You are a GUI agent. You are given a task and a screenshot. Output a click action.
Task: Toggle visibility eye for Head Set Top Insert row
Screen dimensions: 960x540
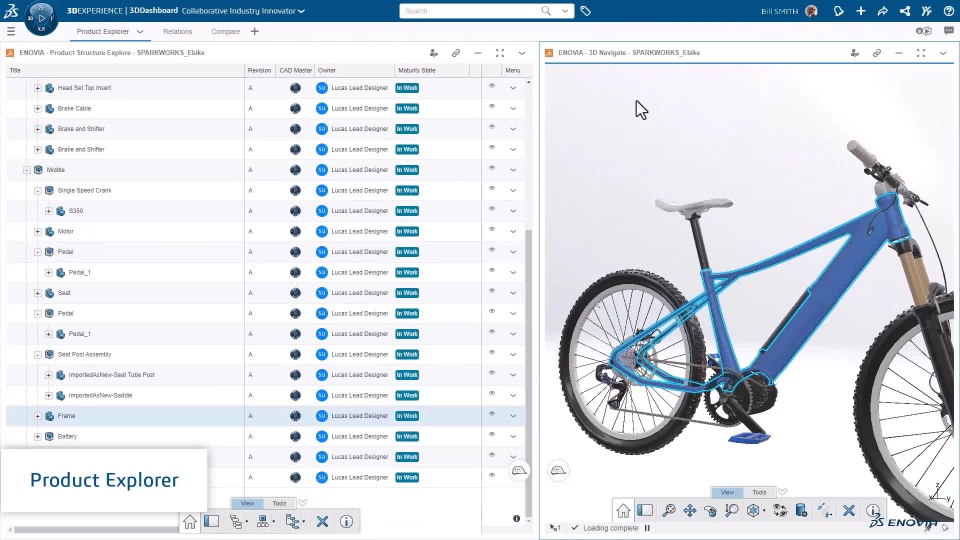pos(492,86)
